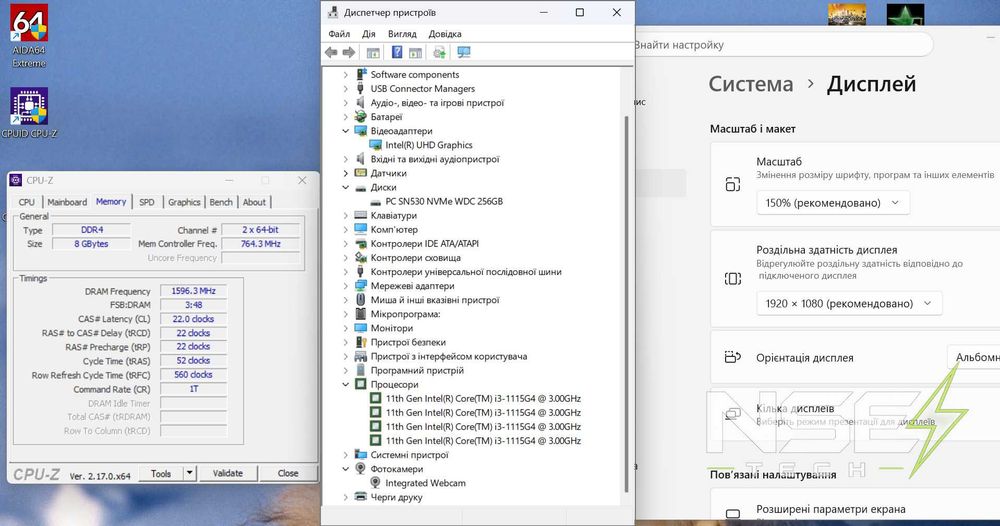Select the Мережеві адаптери category
The image size is (1000, 526).
tap(413, 286)
